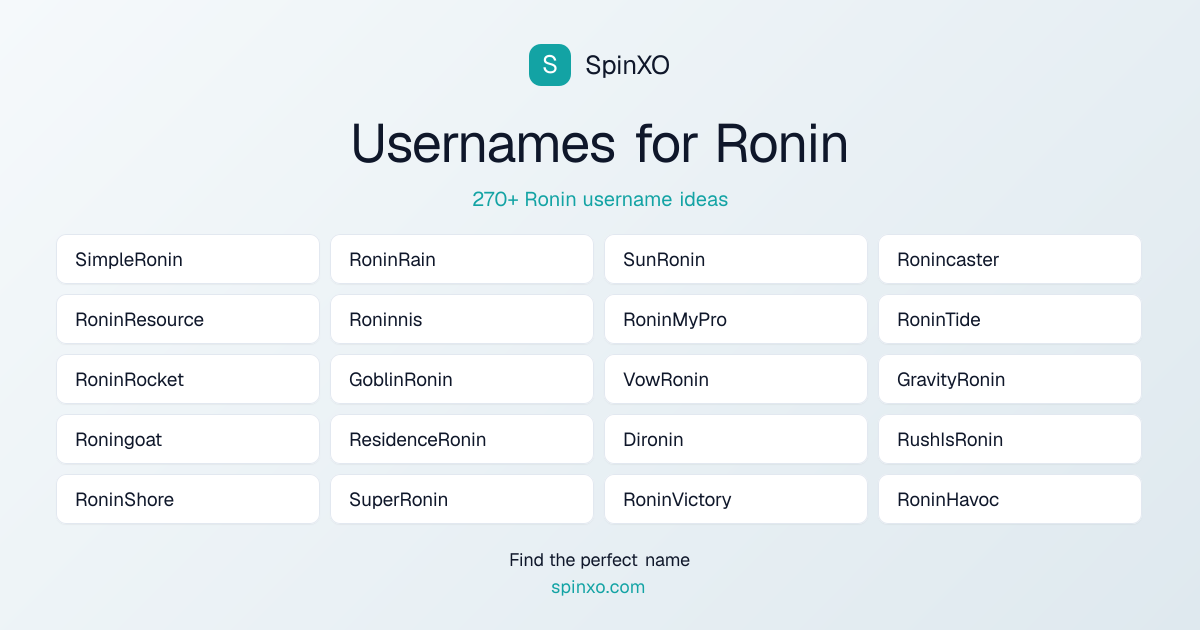
Task: Click the SpinXO brand name text
Action: pyautogui.click(x=627, y=66)
